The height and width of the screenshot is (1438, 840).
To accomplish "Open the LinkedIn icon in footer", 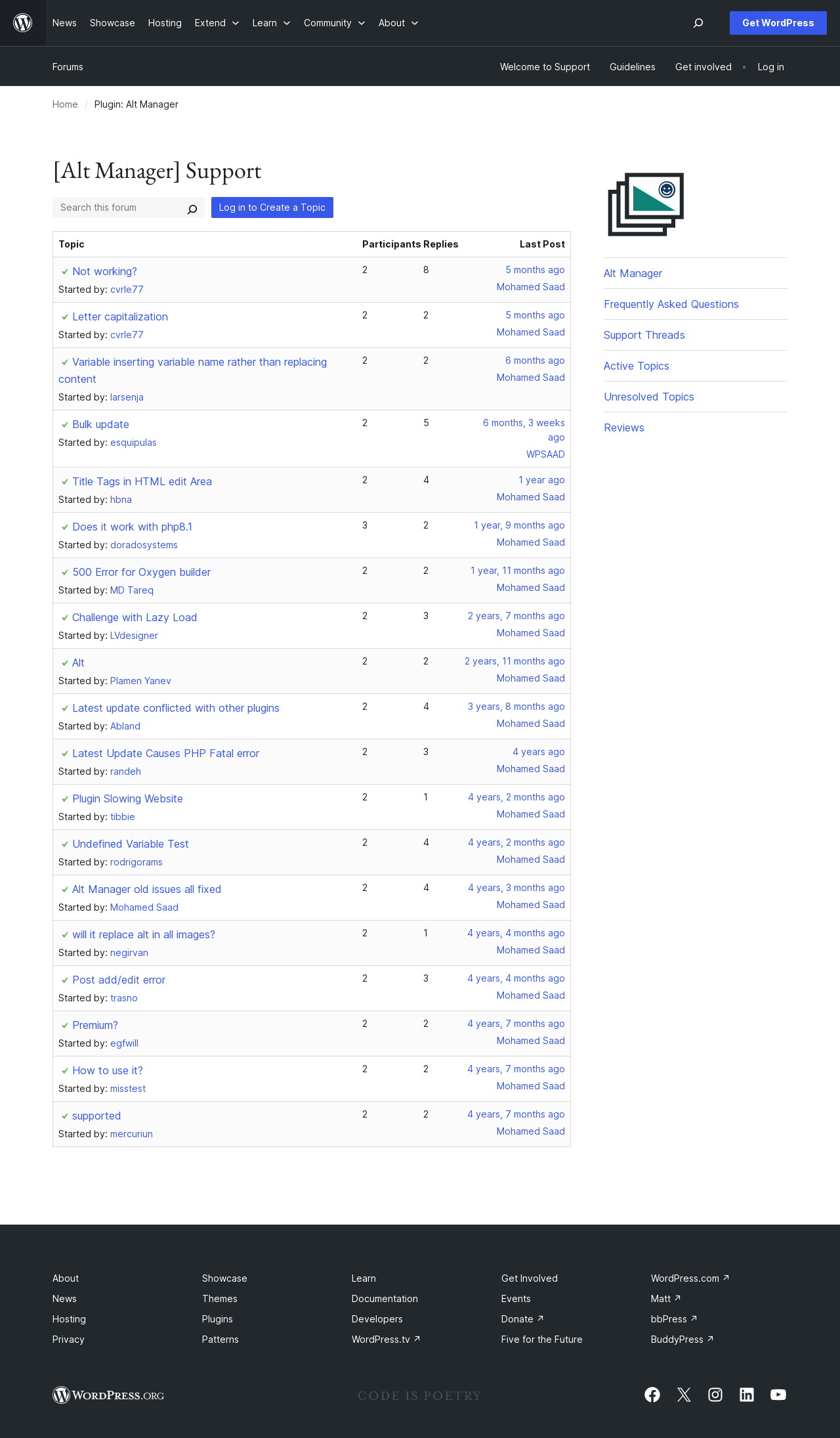I will [x=747, y=1395].
